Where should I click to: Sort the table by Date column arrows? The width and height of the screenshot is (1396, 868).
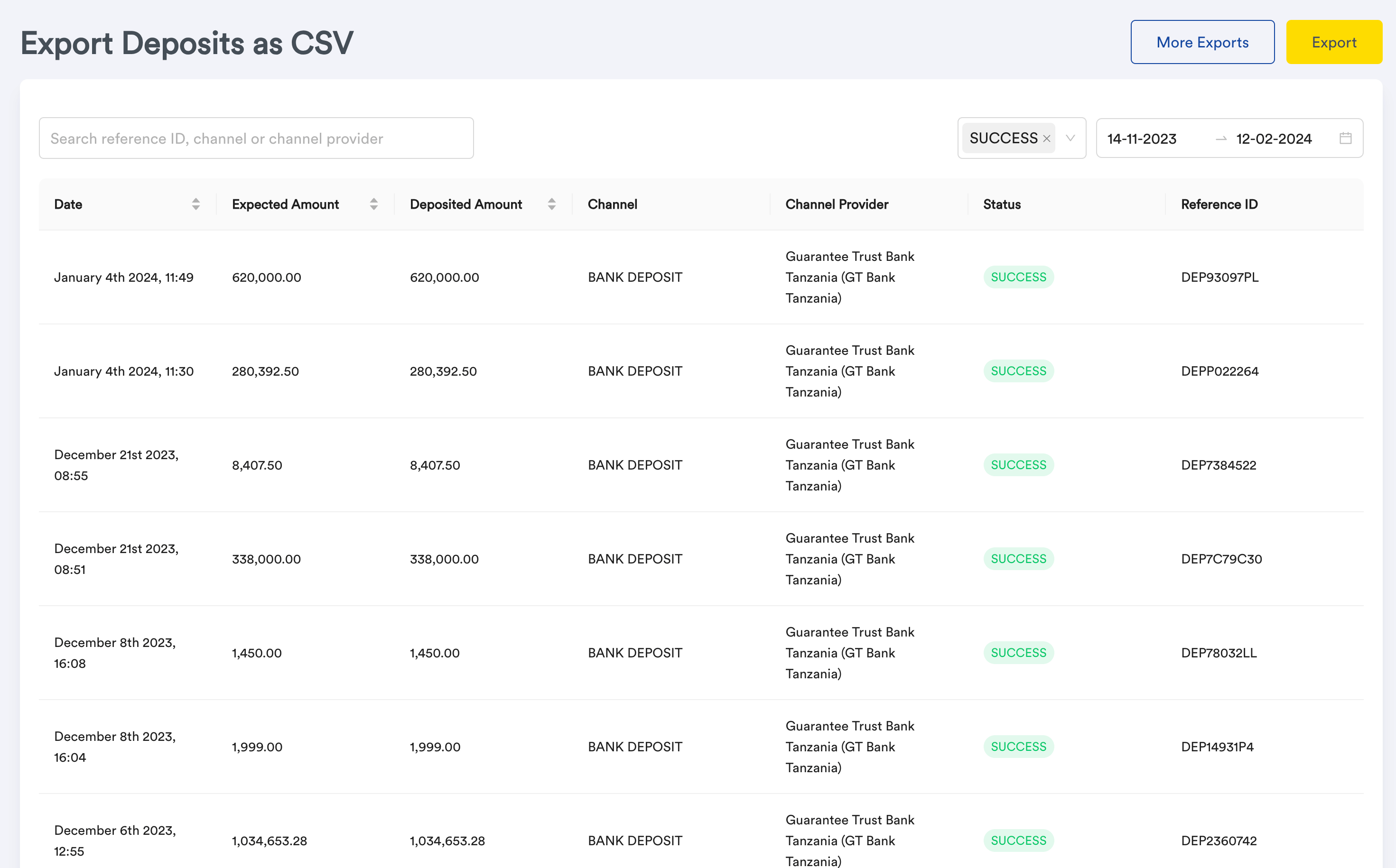[x=196, y=204]
